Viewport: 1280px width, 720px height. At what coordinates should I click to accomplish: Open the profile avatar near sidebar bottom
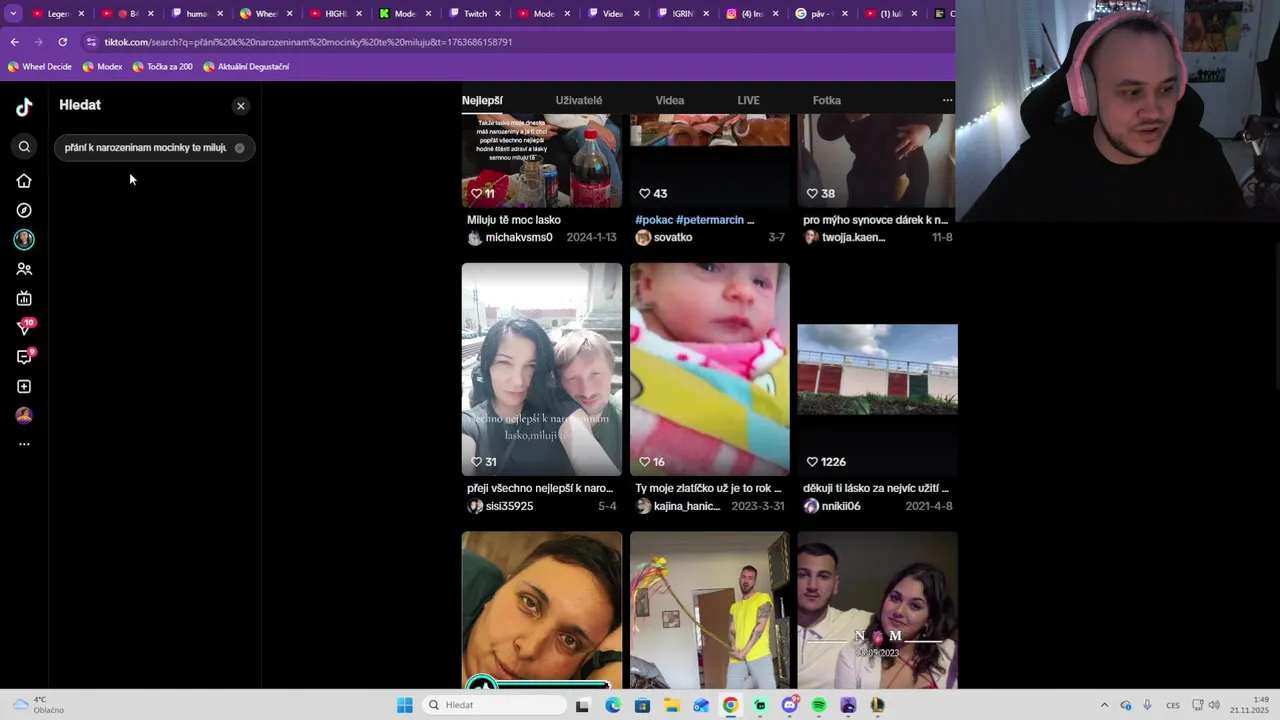click(x=24, y=415)
